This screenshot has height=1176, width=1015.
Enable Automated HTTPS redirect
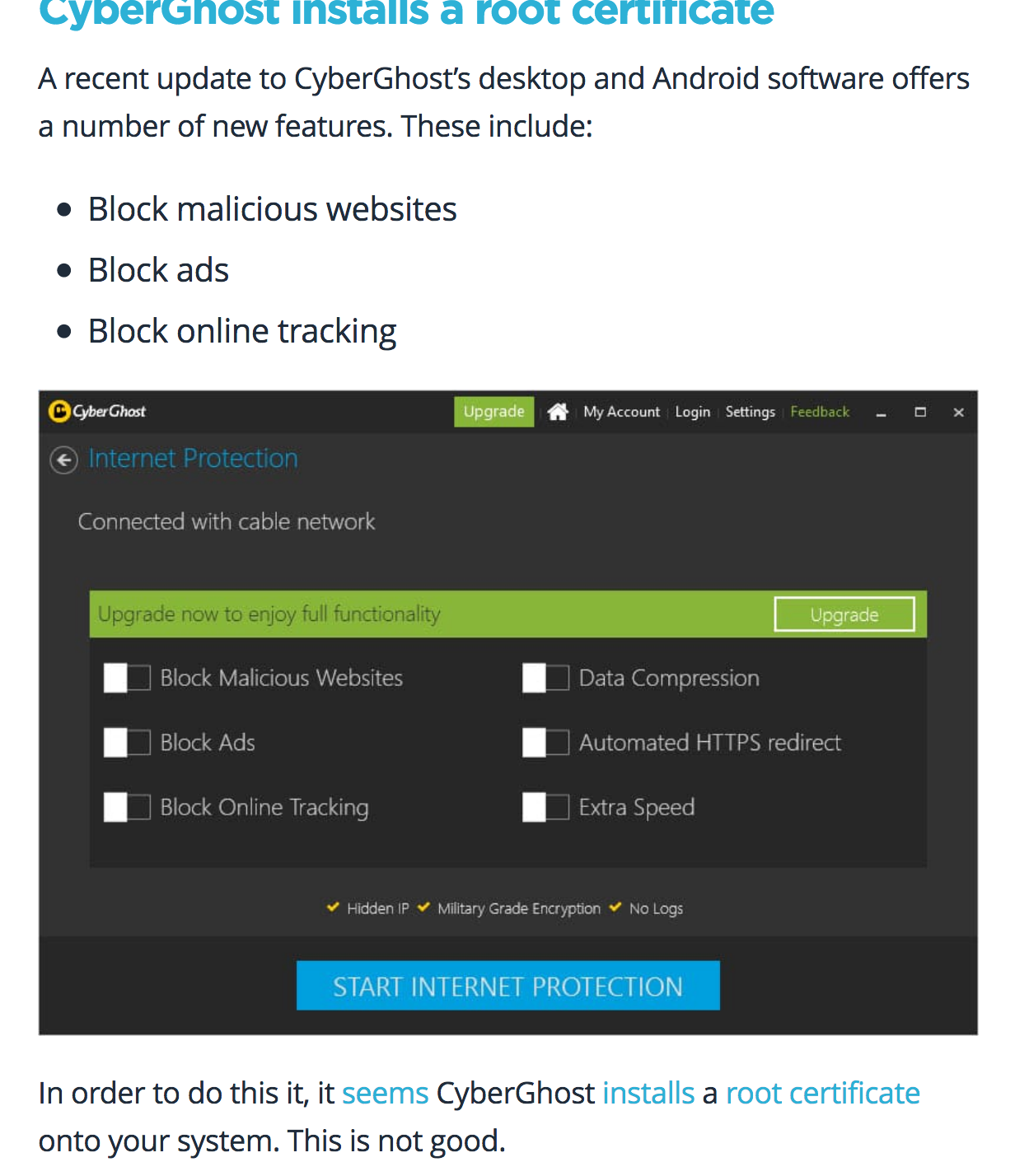(545, 743)
